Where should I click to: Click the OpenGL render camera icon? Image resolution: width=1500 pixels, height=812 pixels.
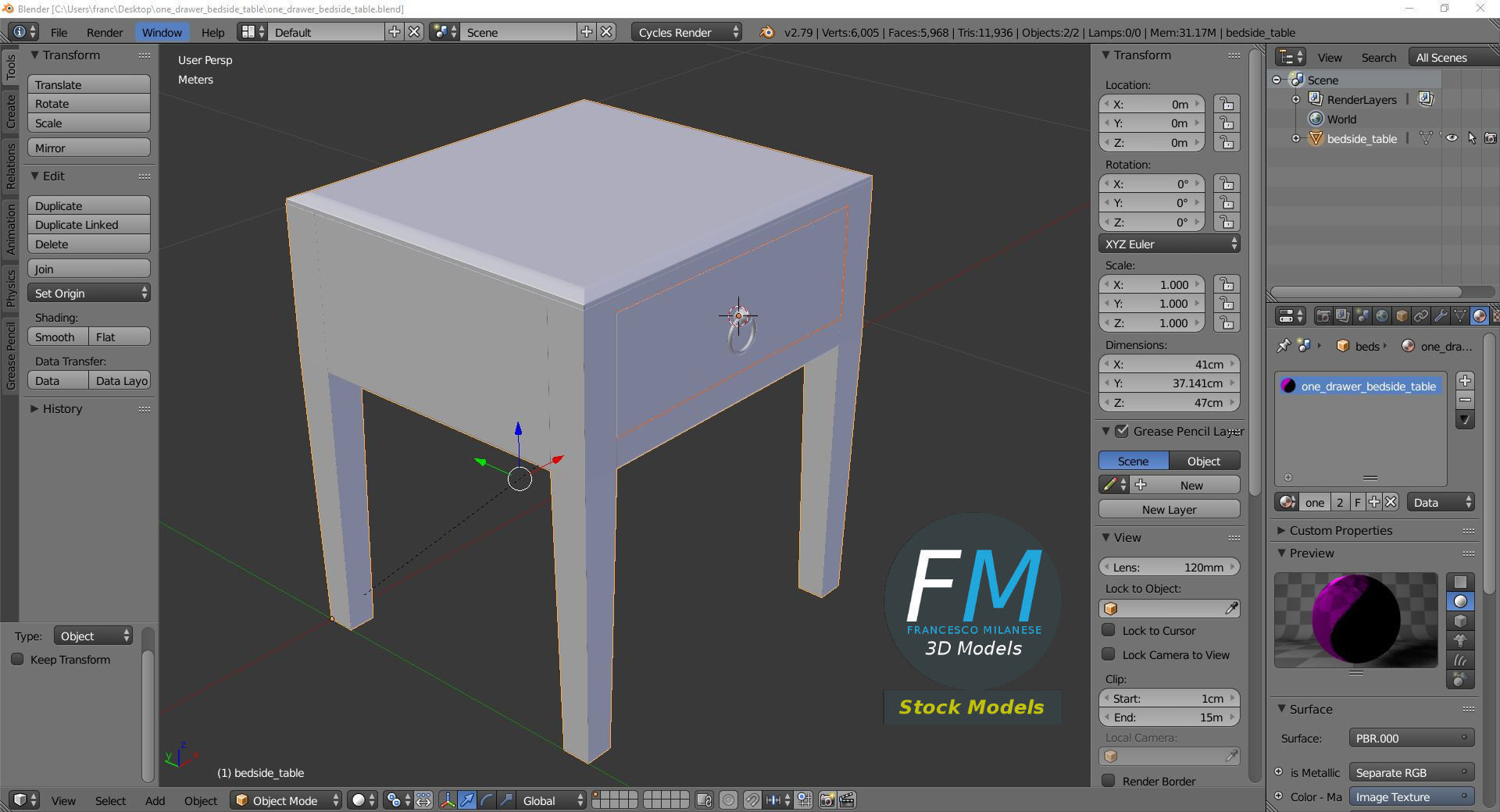click(827, 800)
